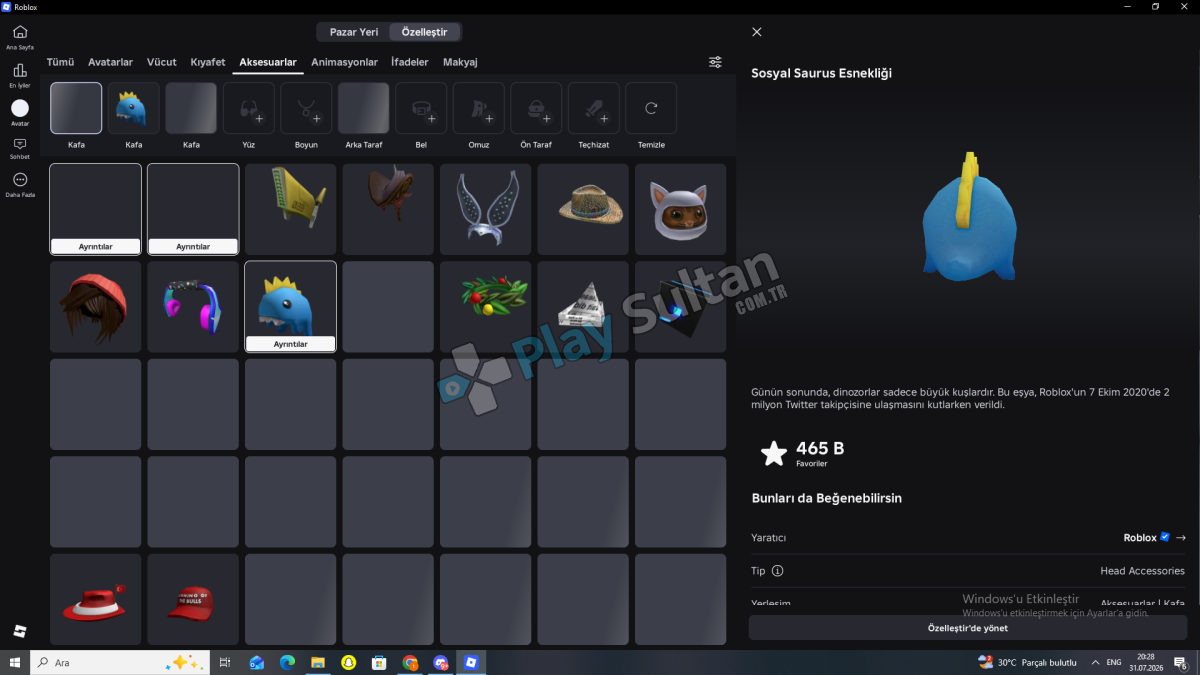This screenshot has height=675, width=1200.
Task: Switch to Özelleştir
Action: point(425,32)
